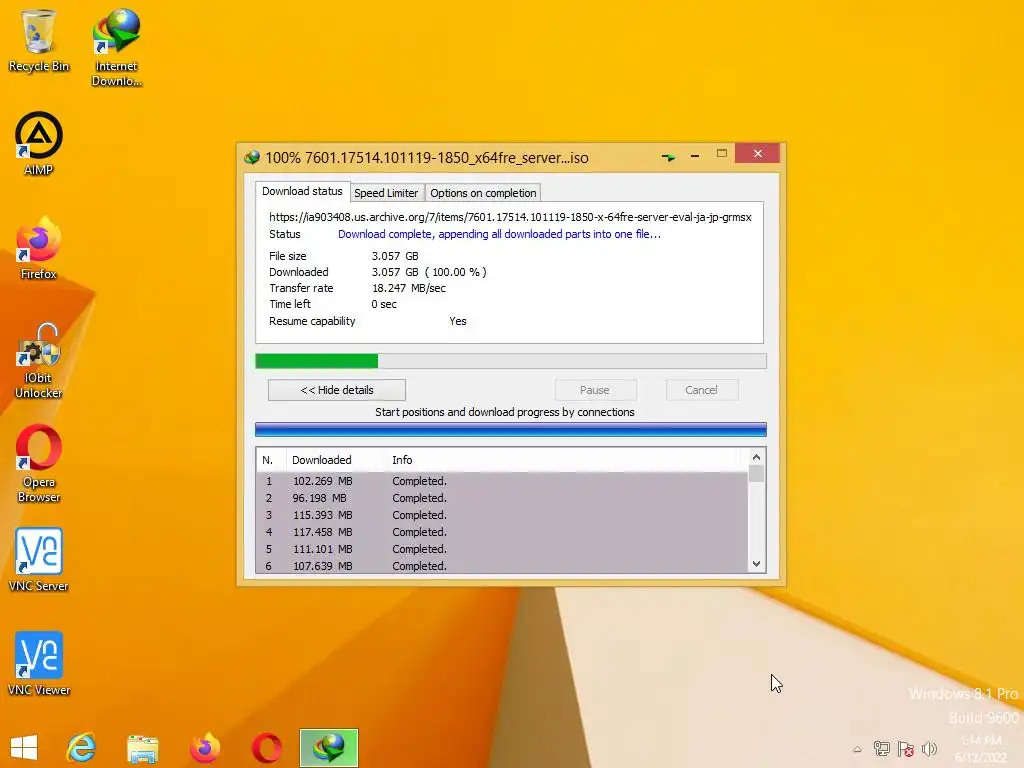
Task: Open VNC Viewer desktop shortcut
Action: 39,664
